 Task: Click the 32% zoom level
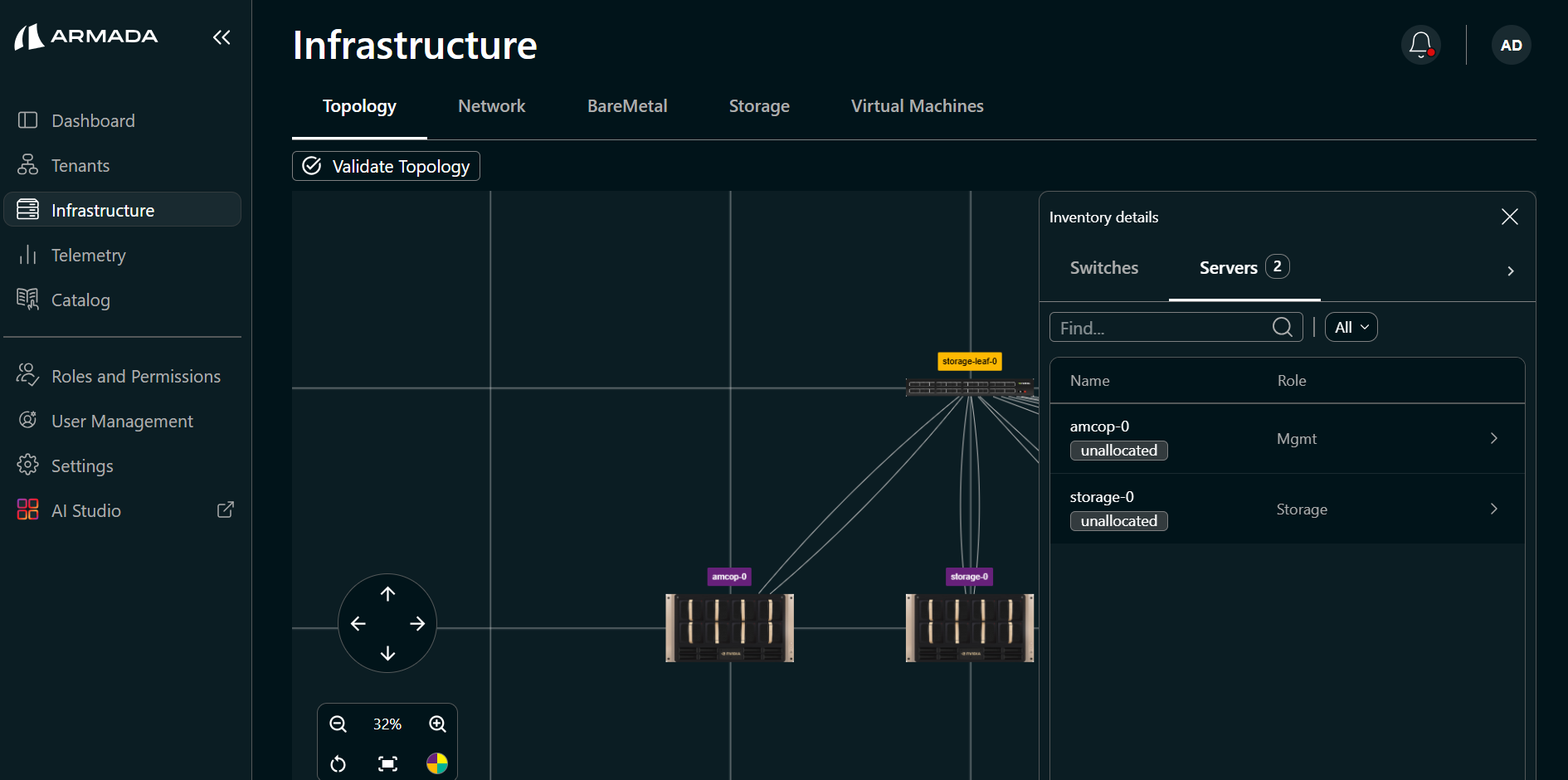coord(387,724)
